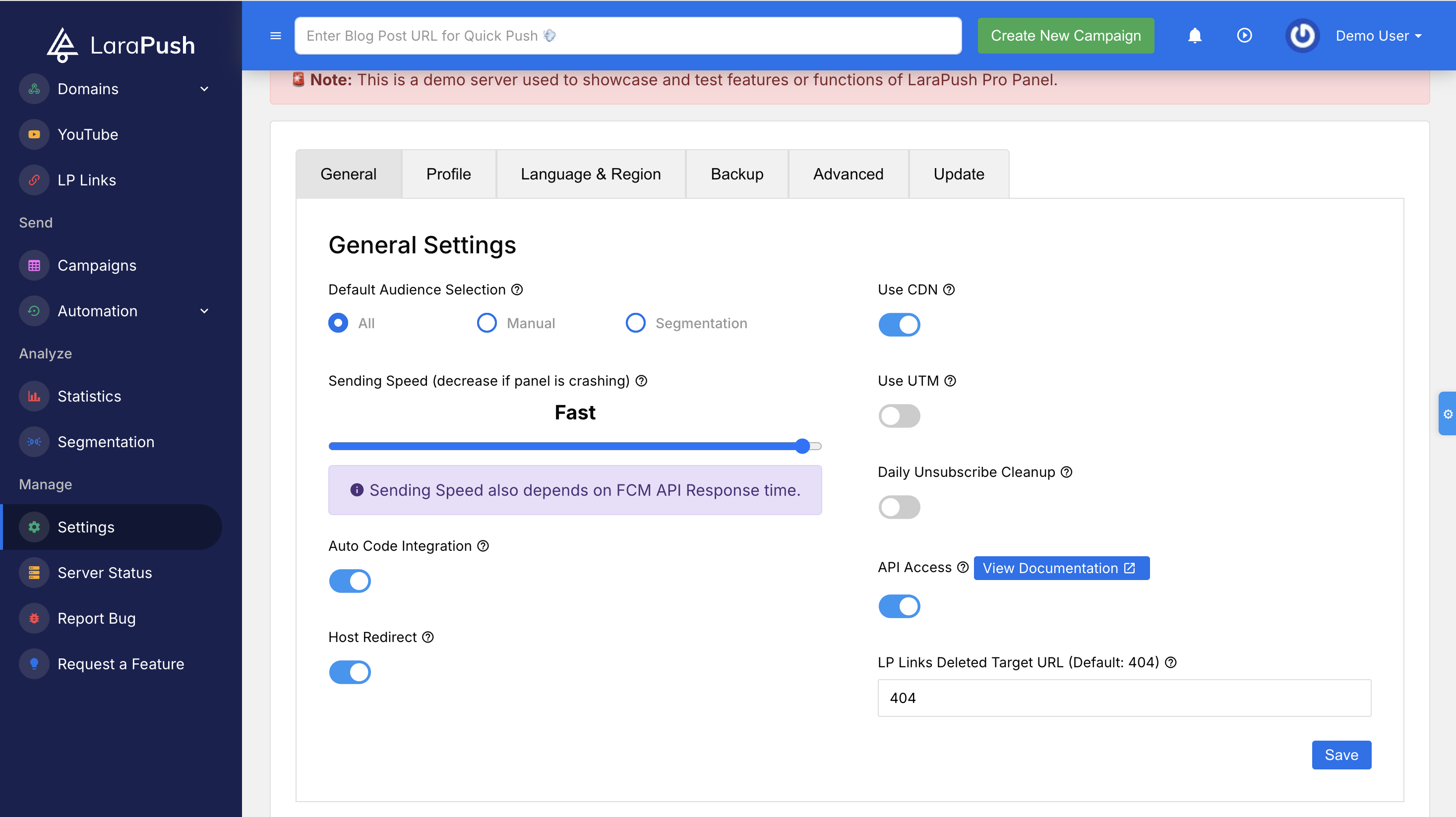Open the Language & Region tab
This screenshot has width=1456, height=817.
[591, 174]
